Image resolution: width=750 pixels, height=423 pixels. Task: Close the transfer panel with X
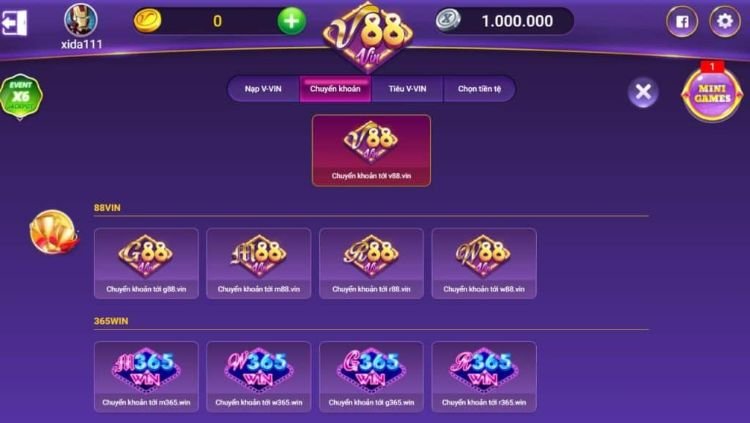click(x=643, y=92)
